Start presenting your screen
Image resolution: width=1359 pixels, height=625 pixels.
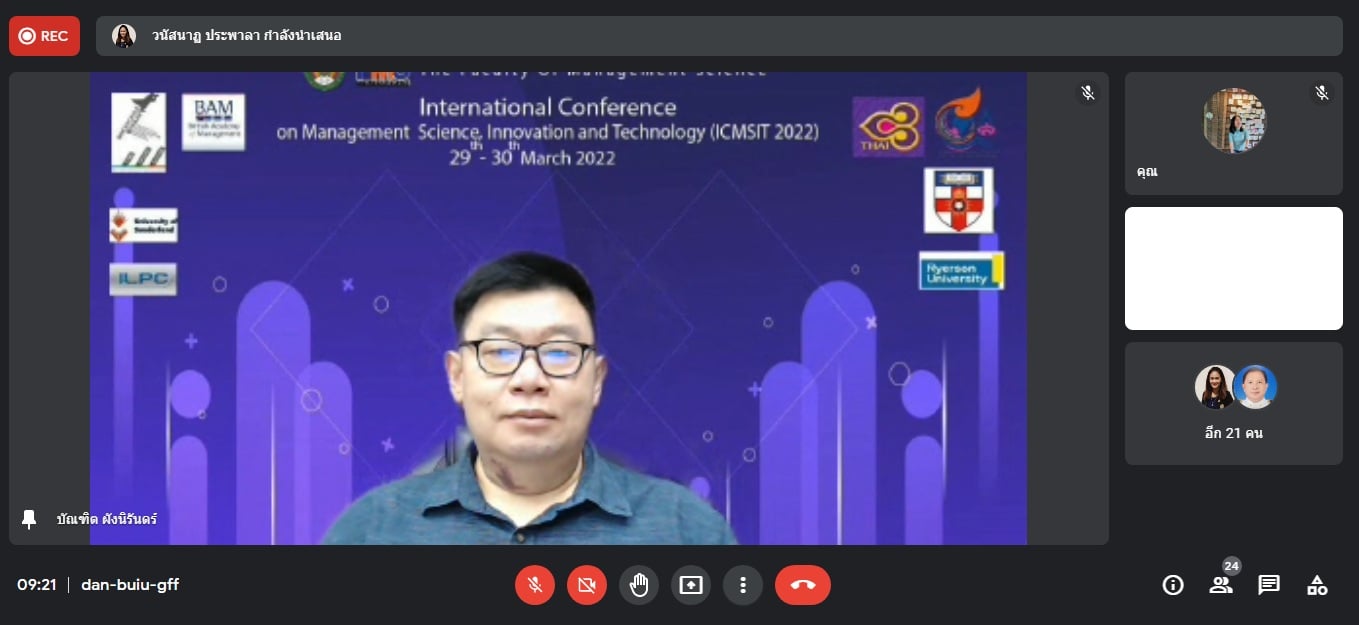(691, 585)
